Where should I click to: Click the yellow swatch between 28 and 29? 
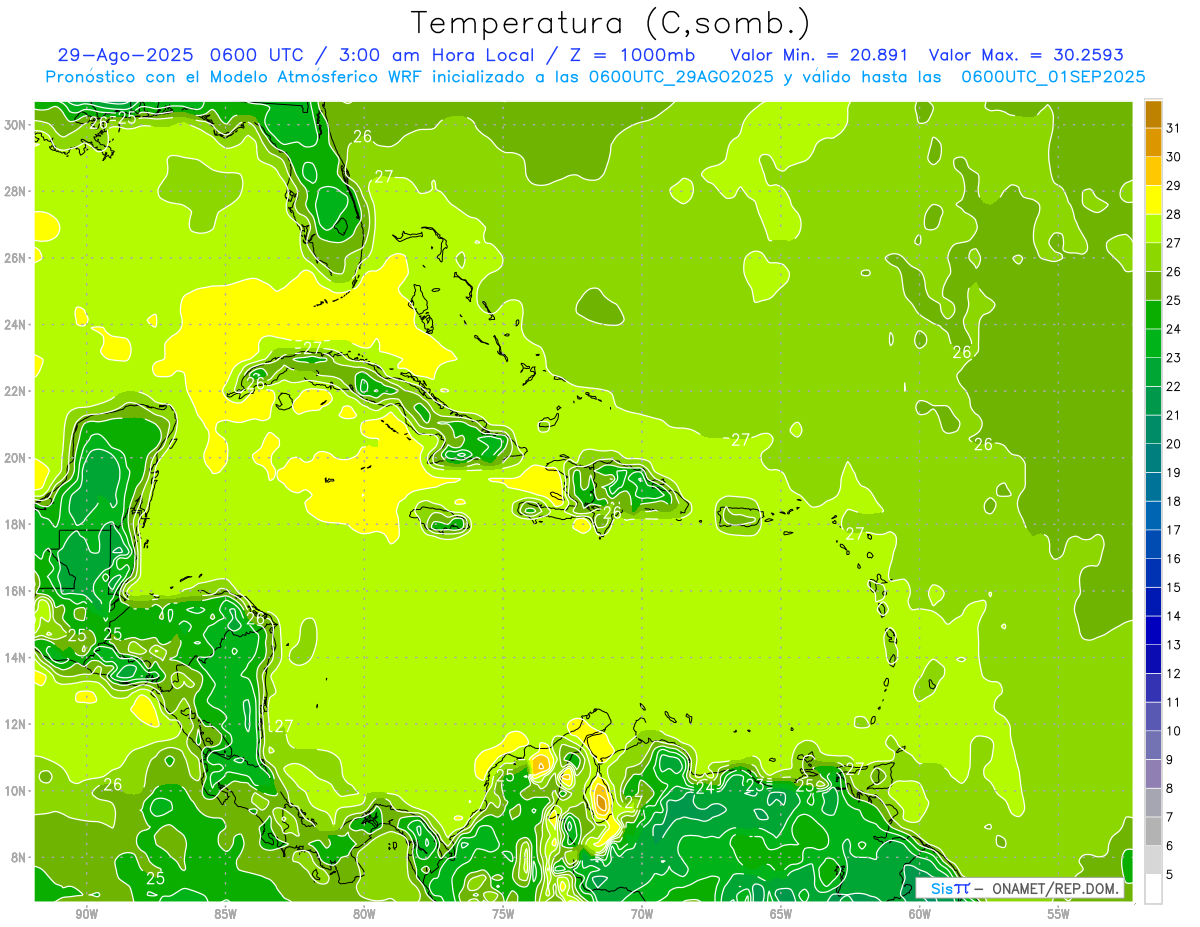pyautogui.click(x=1153, y=200)
